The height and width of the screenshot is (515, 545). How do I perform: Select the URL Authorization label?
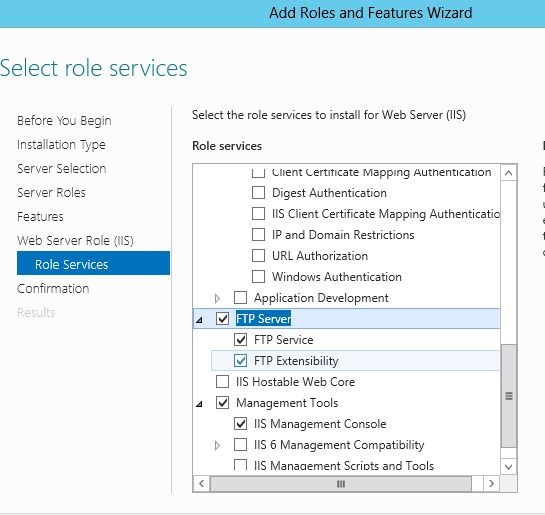click(320, 256)
